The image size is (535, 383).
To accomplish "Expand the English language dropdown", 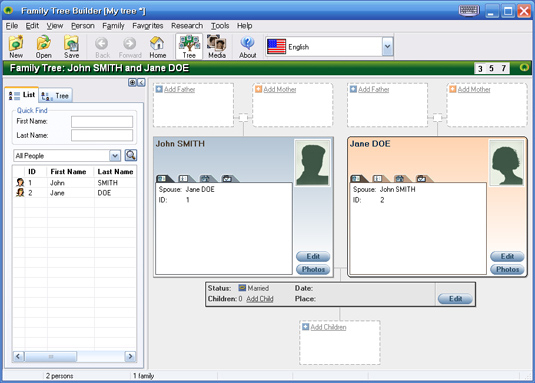I will point(387,47).
